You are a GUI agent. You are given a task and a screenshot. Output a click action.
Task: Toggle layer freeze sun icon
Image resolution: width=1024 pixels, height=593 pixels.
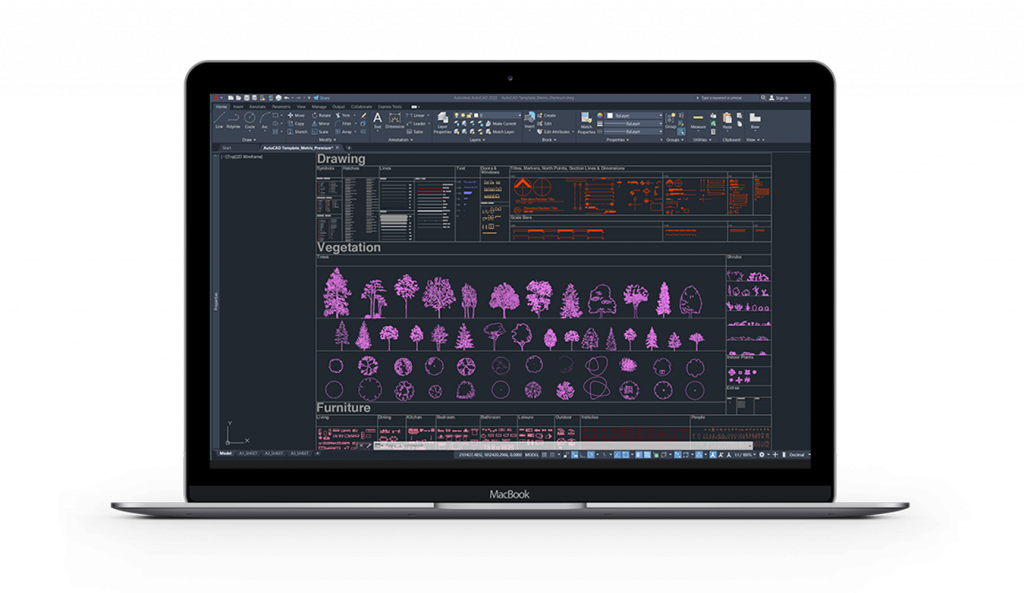pyautogui.click(x=463, y=115)
